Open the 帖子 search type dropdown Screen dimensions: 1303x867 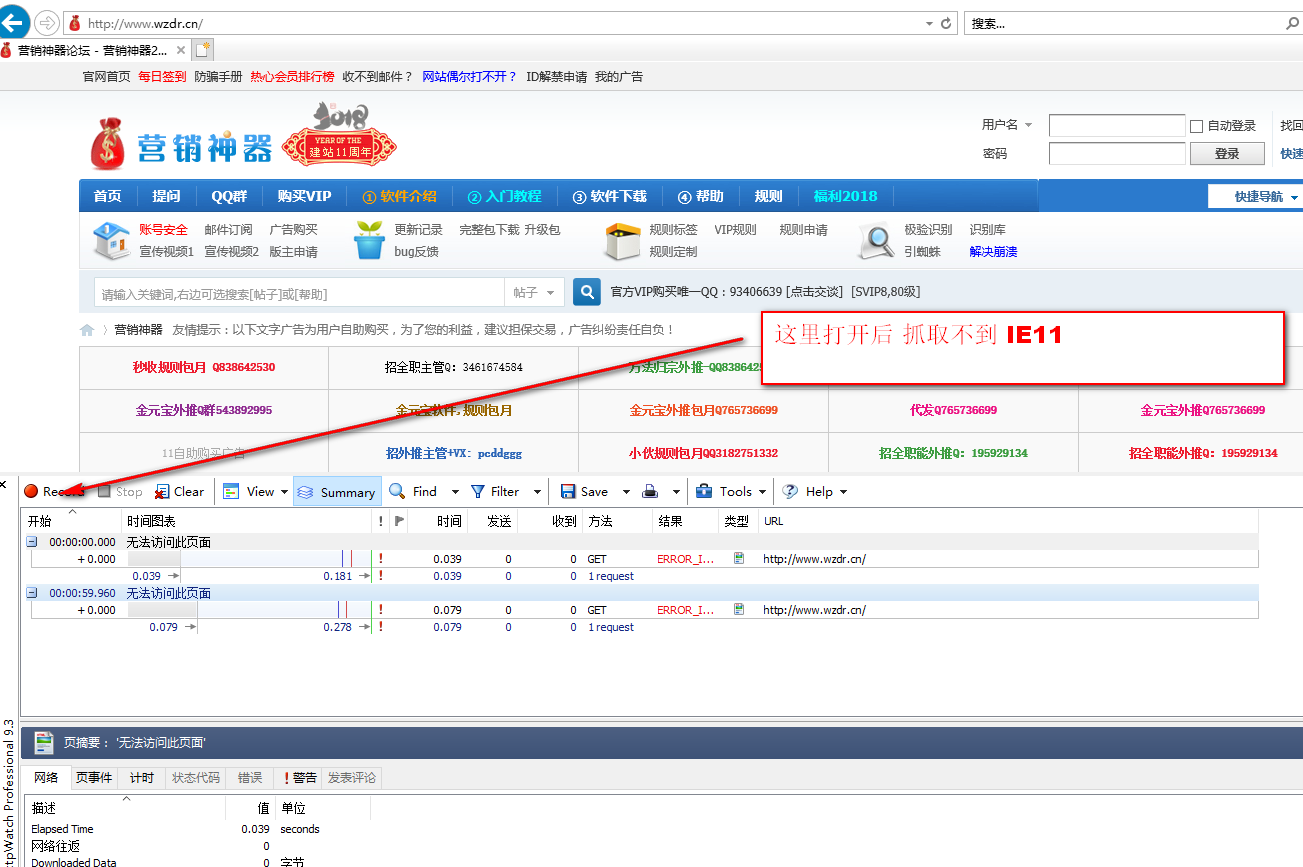click(x=535, y=293)
